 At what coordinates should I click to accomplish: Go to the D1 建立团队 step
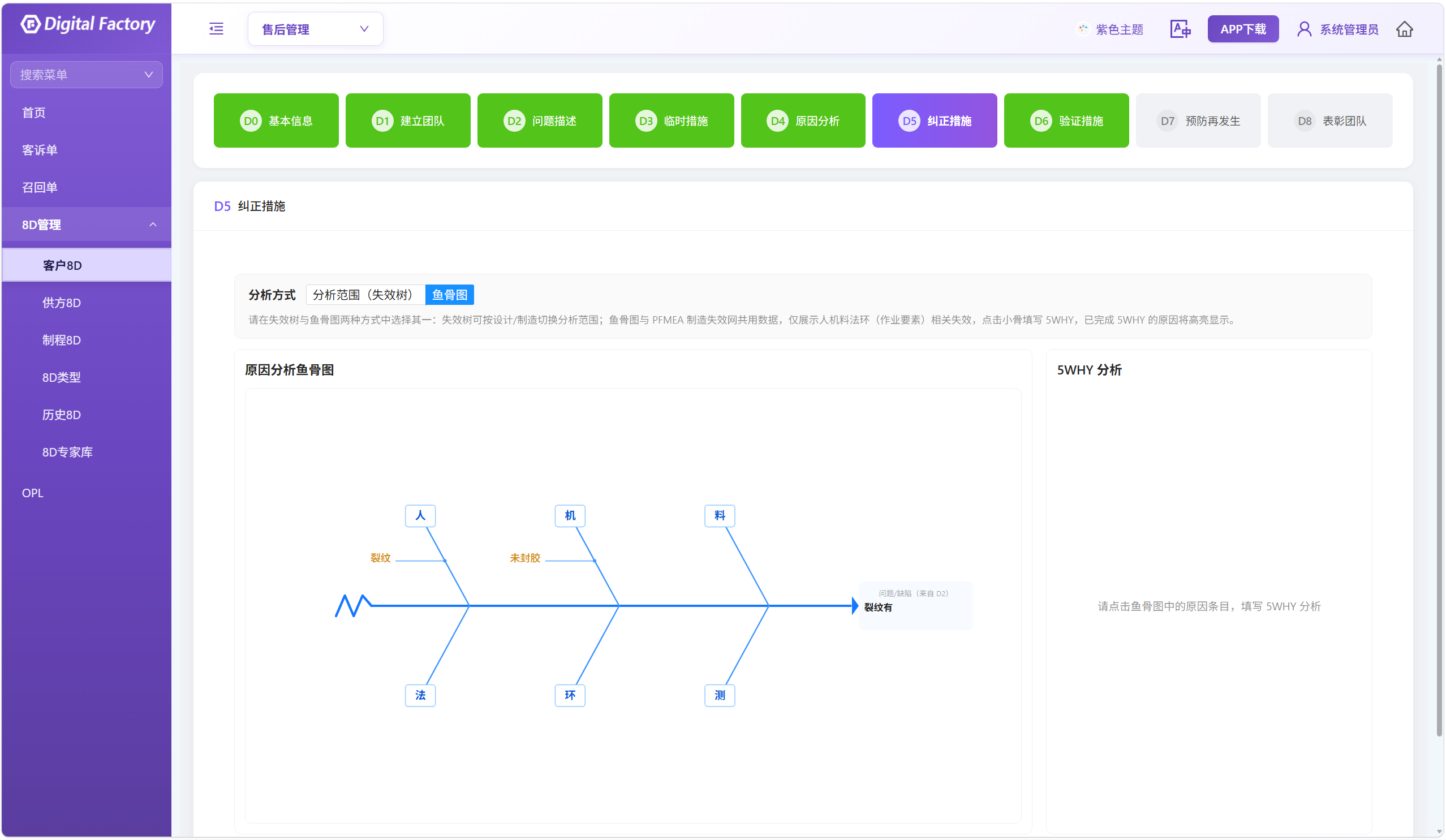pyautogui.click(x=408, y=120)
